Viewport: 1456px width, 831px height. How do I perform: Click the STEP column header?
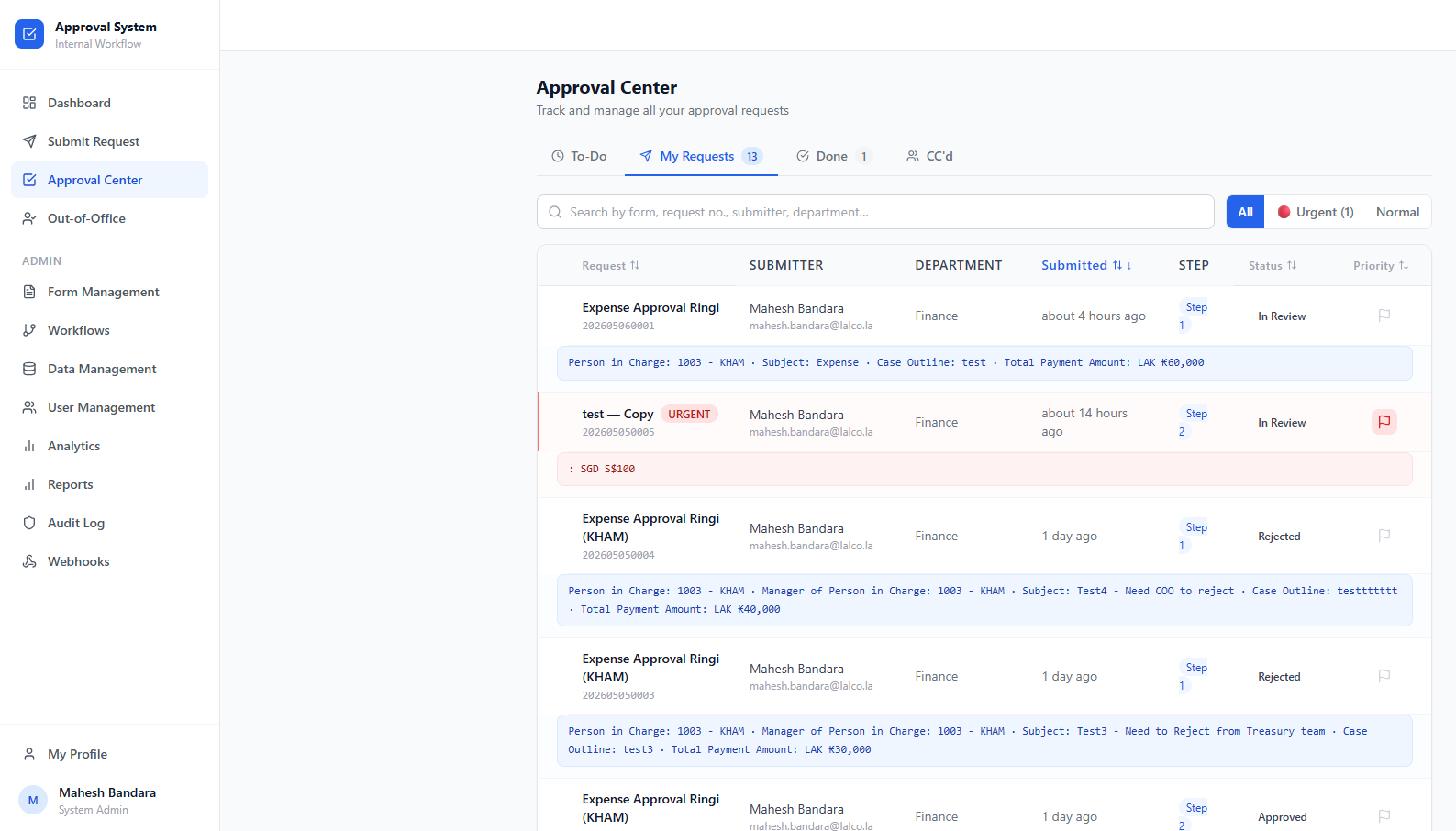(x=1194, y=265)
